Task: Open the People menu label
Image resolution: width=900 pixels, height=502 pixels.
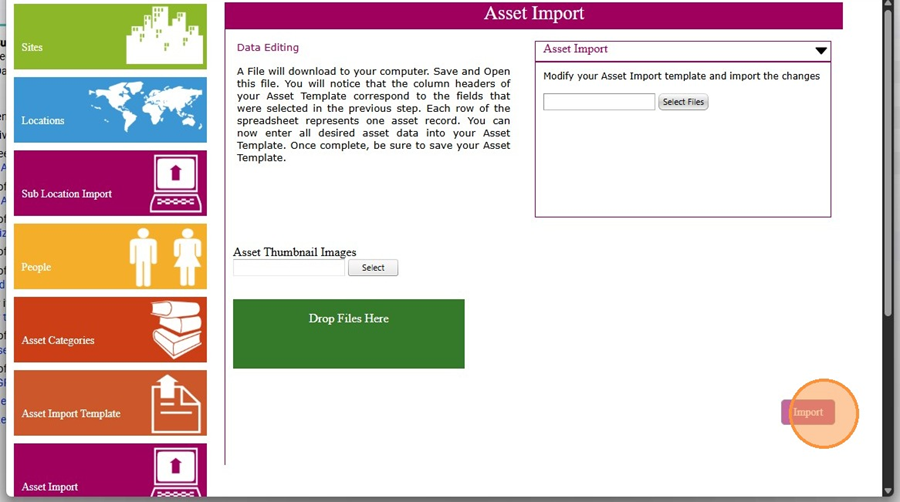Action: [36, 267]
